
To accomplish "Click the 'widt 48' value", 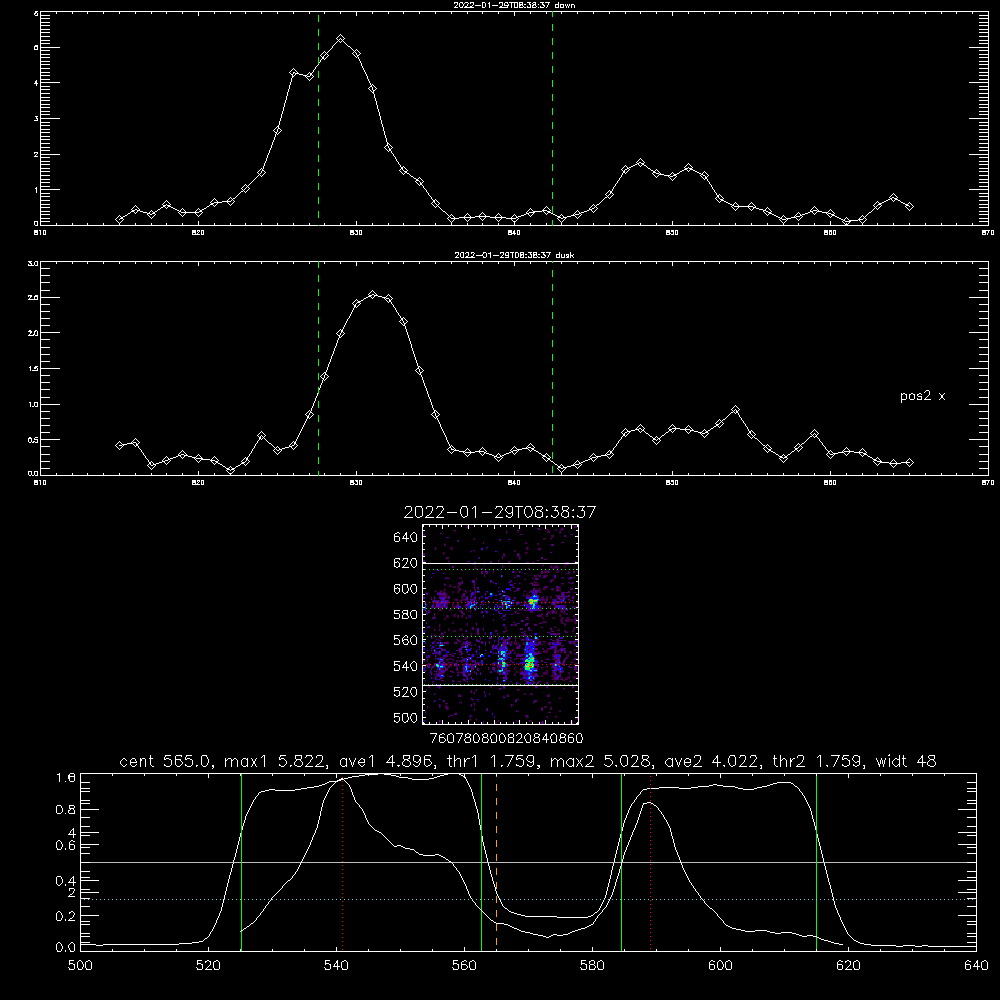I will tap(906, 761).
